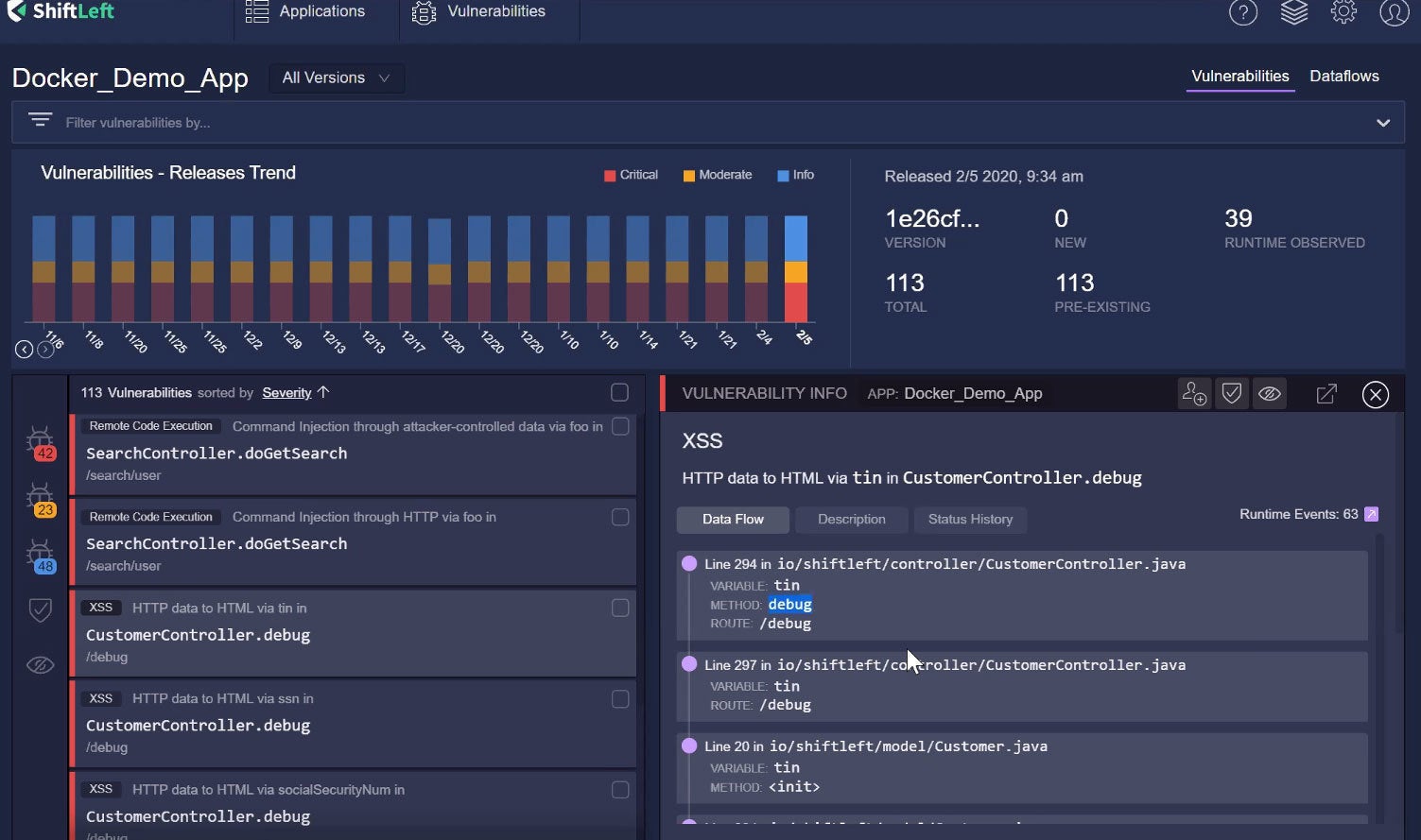Show info vulnerabilities bug icon with 48

click(x=41, y=557)
